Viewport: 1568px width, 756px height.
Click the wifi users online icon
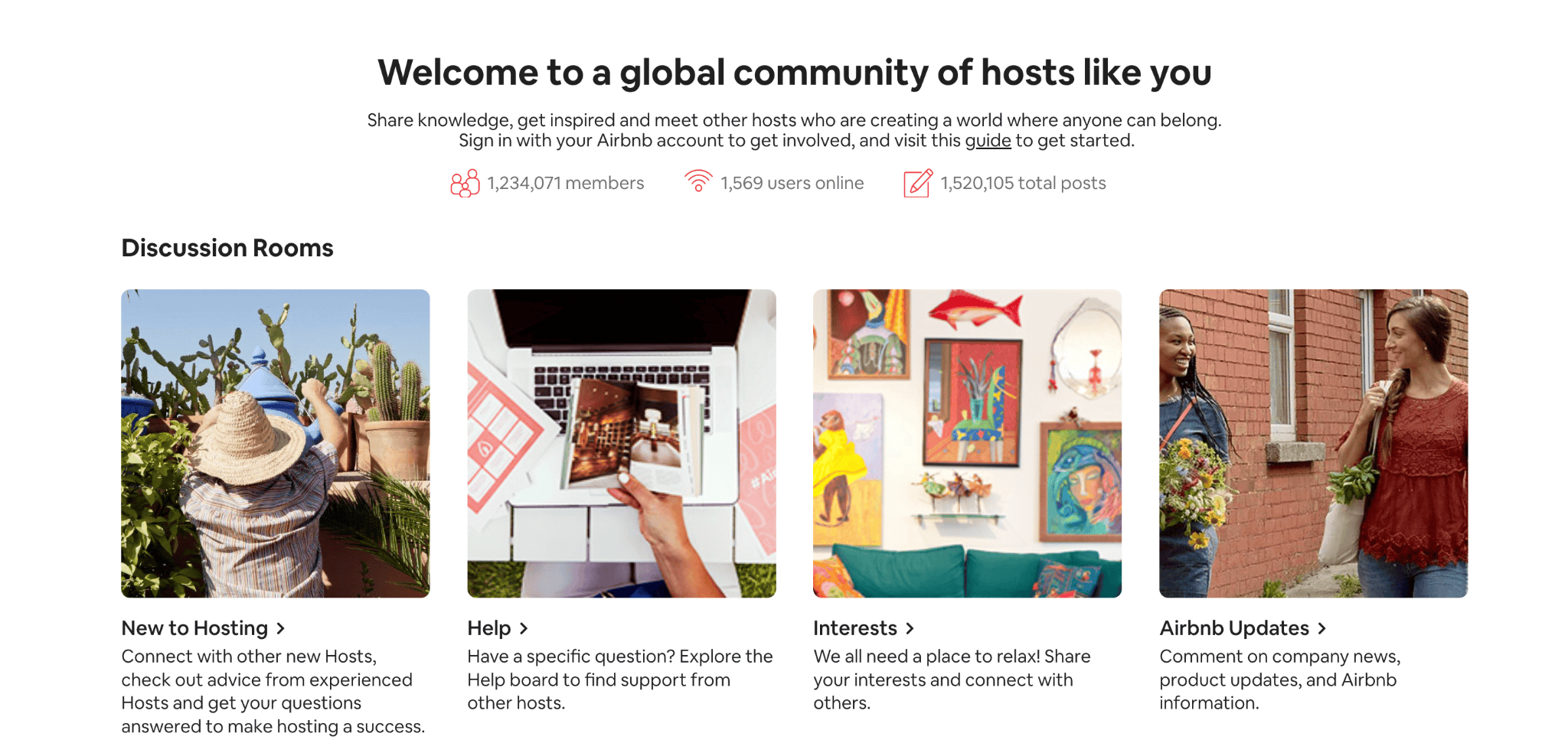point(698,181)
